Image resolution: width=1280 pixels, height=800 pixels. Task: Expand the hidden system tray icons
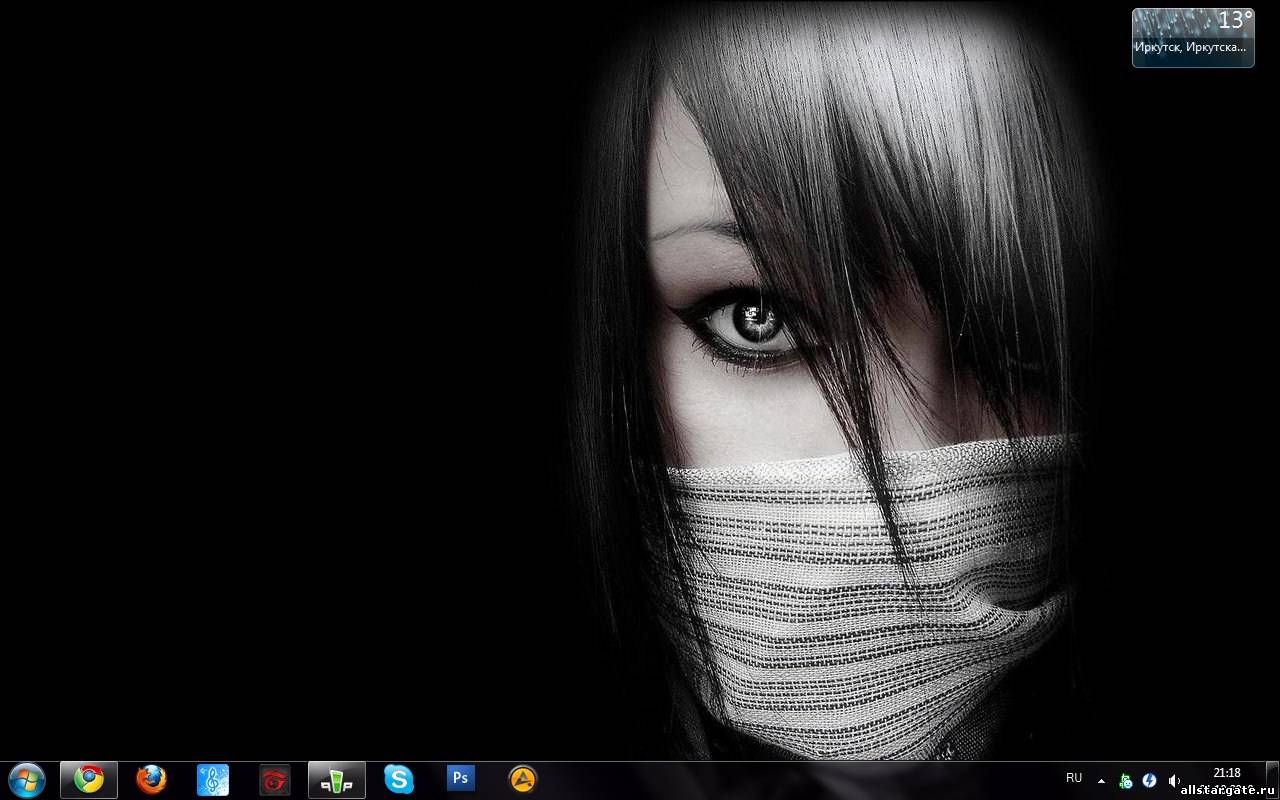point(1101,780)
